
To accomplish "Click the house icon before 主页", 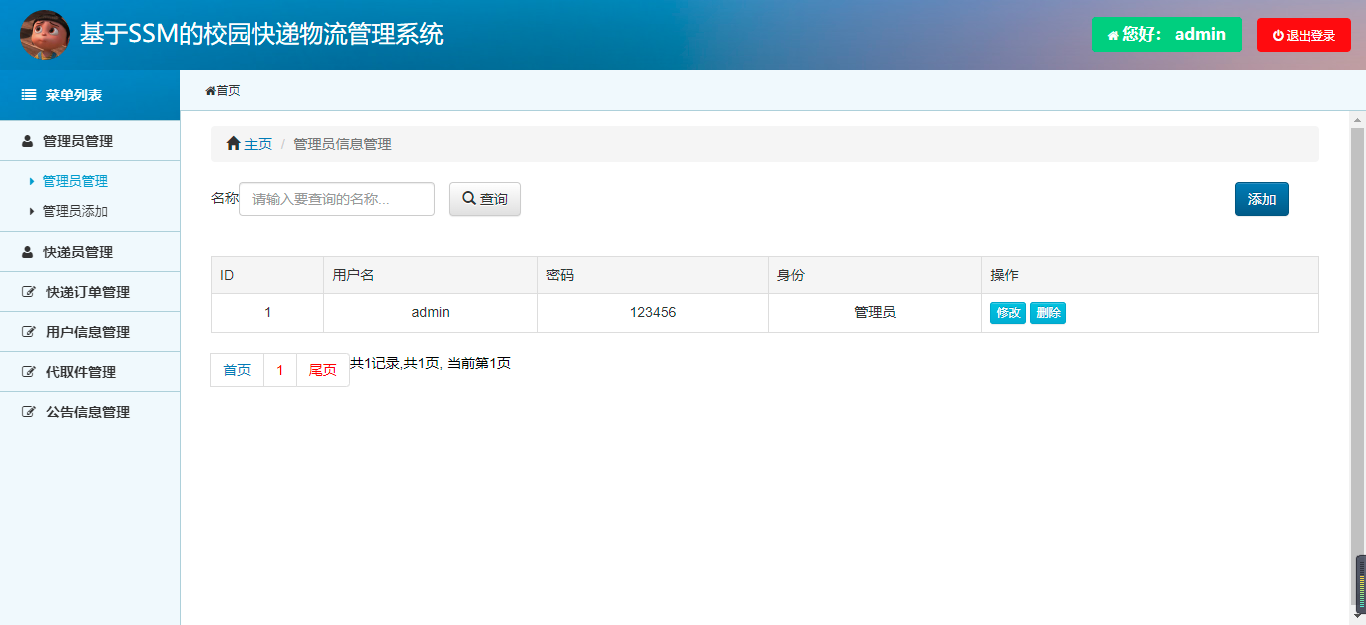I will 234,144.
